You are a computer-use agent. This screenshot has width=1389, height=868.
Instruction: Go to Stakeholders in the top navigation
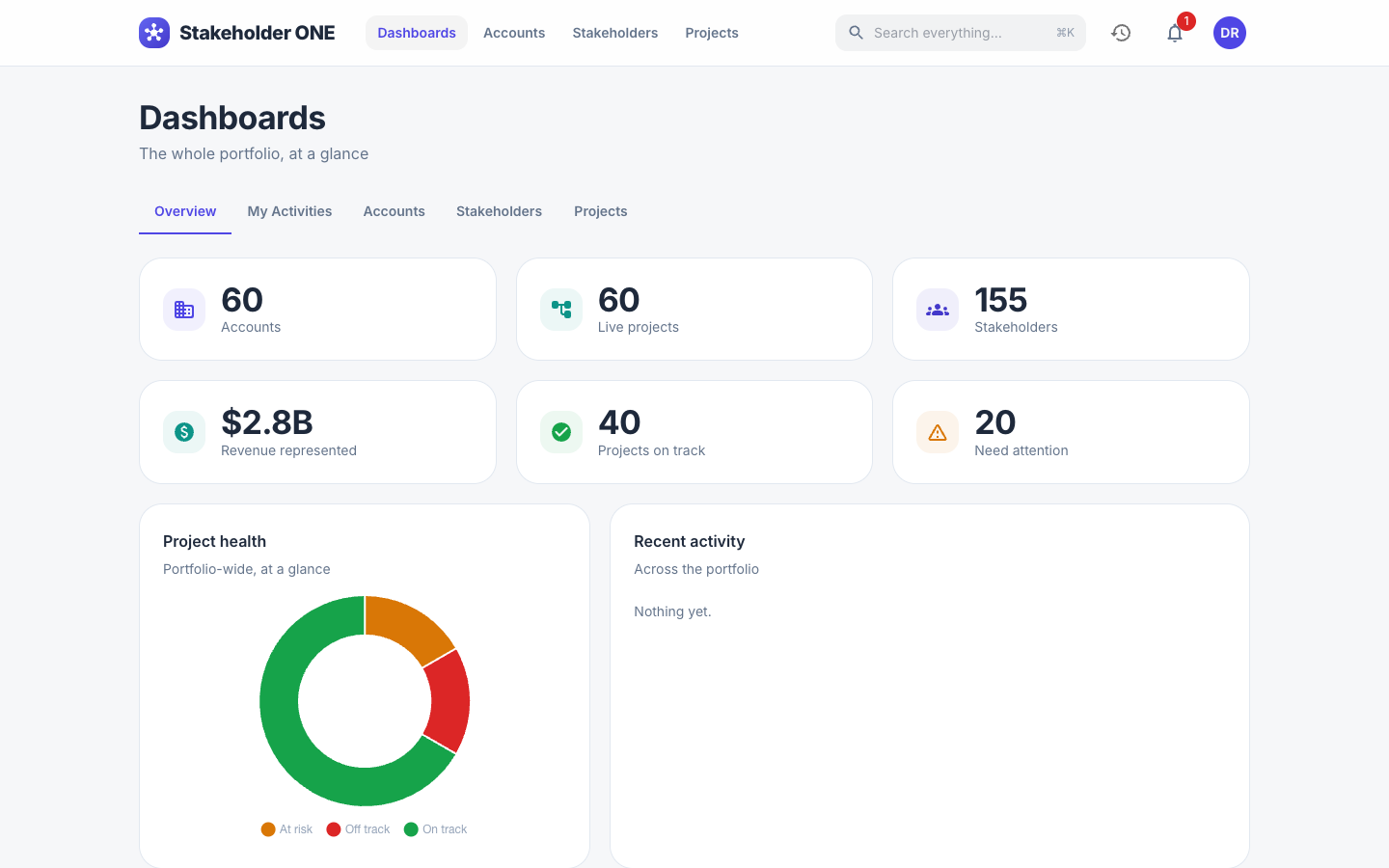click(x=615, y=33)
